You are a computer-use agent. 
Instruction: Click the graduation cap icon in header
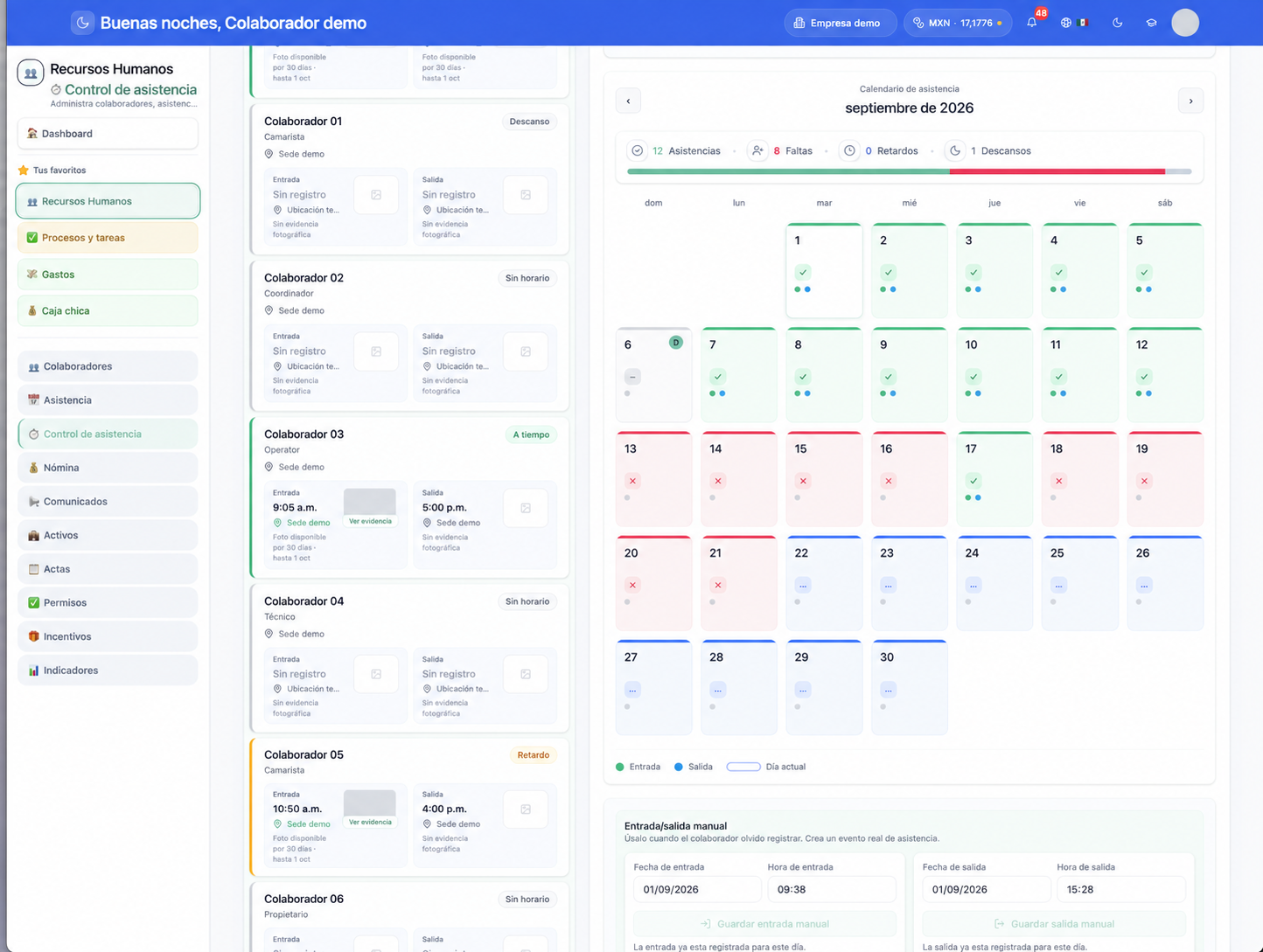[x=1151, y=23]
